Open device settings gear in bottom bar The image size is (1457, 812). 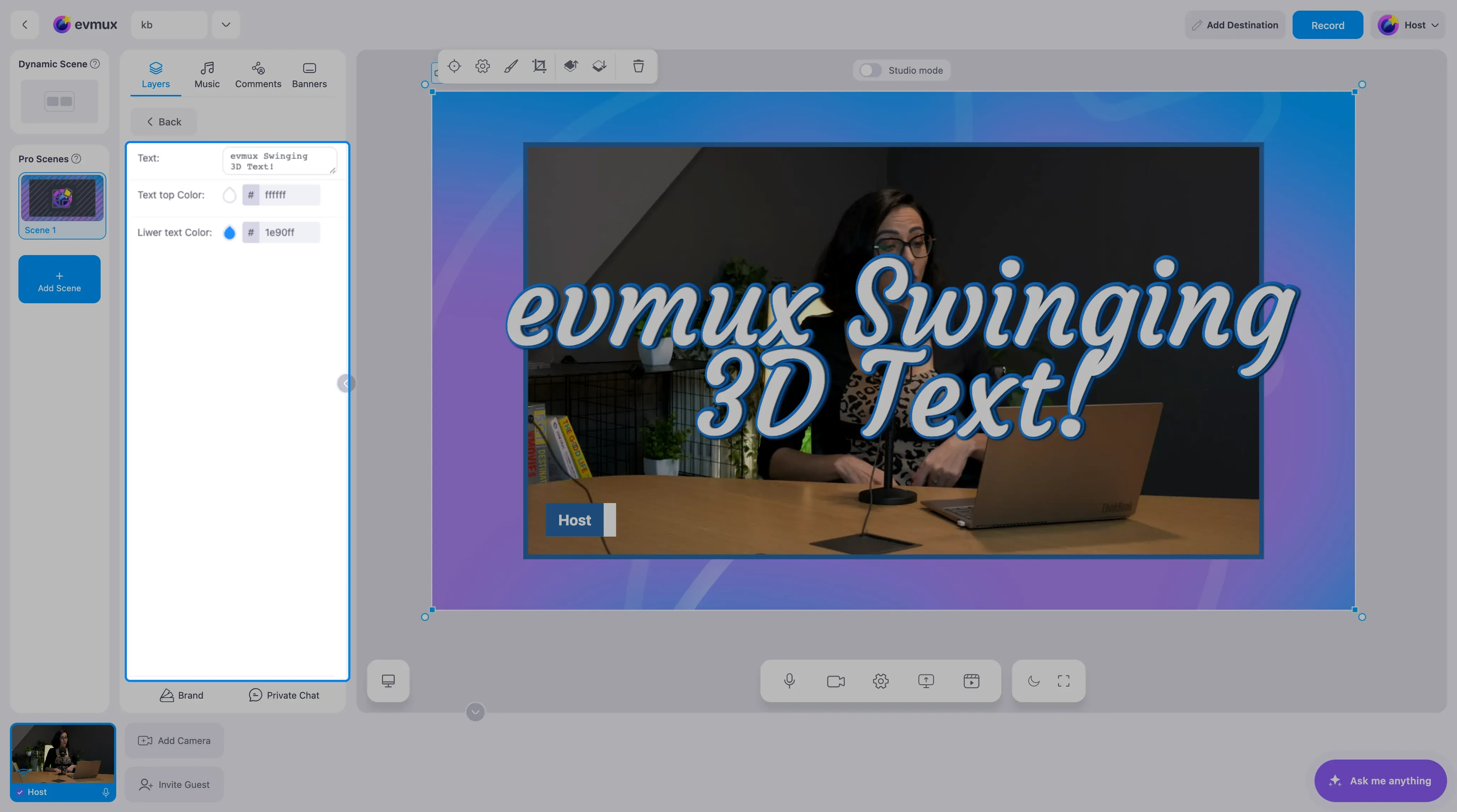click(x=881, y=681)
